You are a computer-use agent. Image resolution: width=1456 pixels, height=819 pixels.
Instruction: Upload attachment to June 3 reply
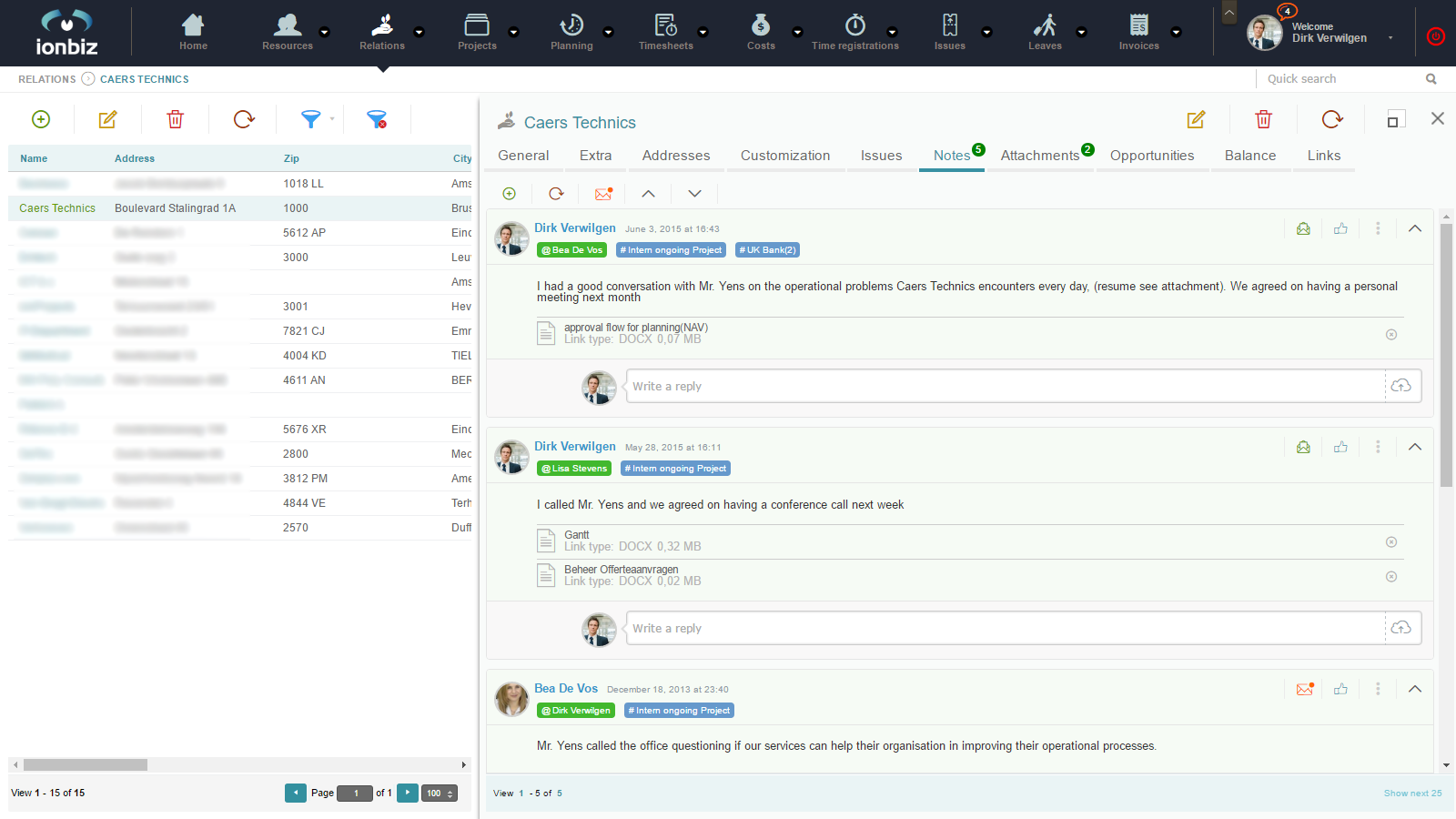point(1401,386)
